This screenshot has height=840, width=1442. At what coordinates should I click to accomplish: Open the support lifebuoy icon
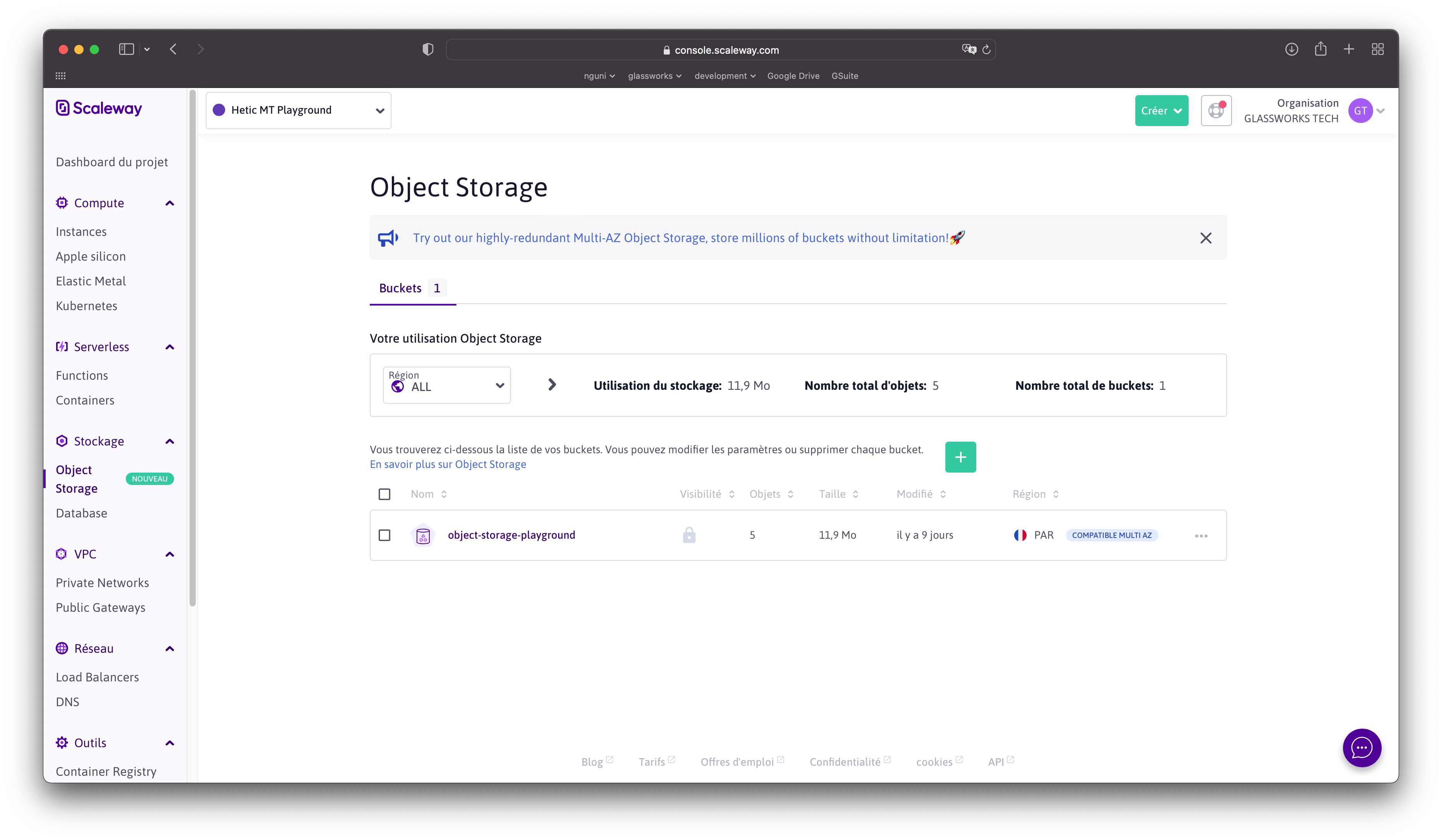pyautogui.click(x=1215, y=111)
